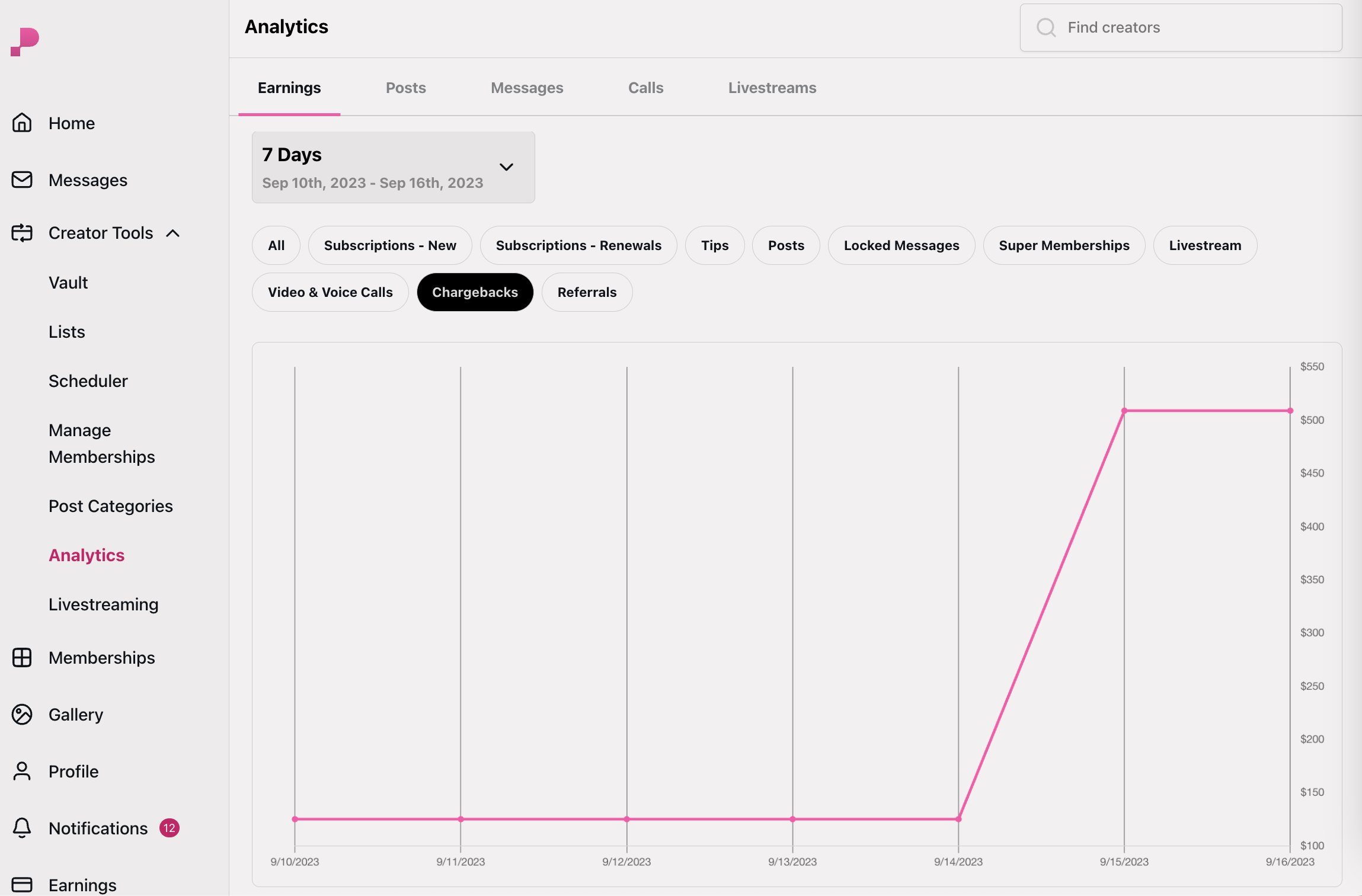Image resolution: width=1362 pixels, height=896 pixels.
Task: Open the 7 Days date range dropdown
Action: (393, 168)
